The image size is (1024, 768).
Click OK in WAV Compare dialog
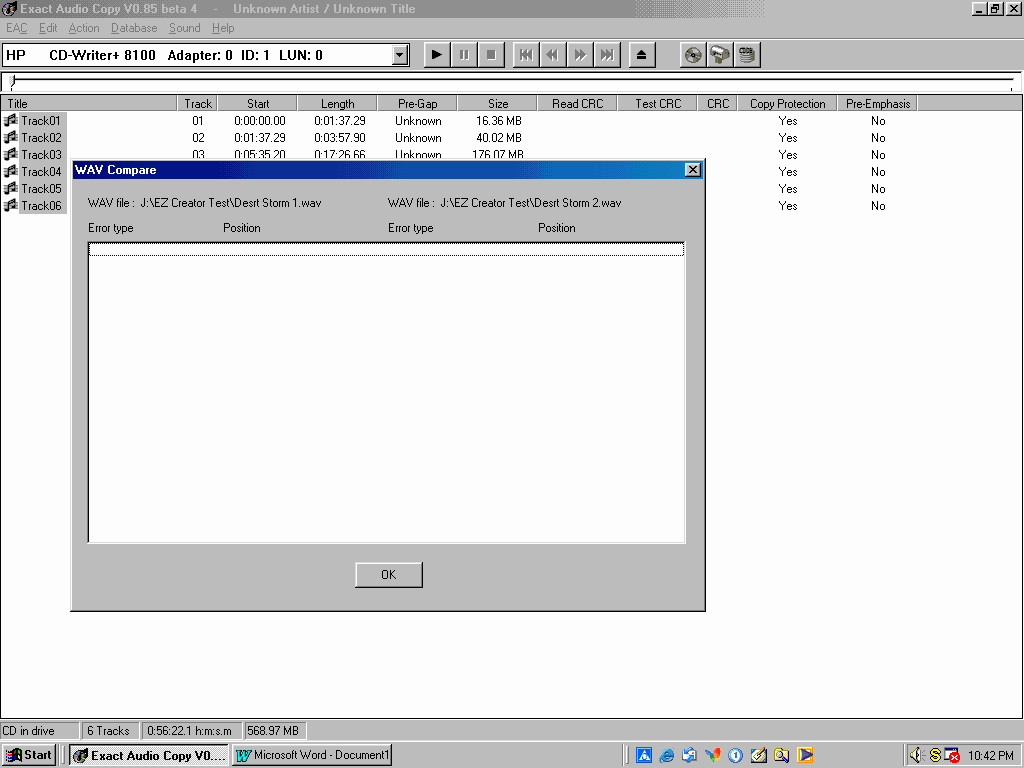coord(389,575)
